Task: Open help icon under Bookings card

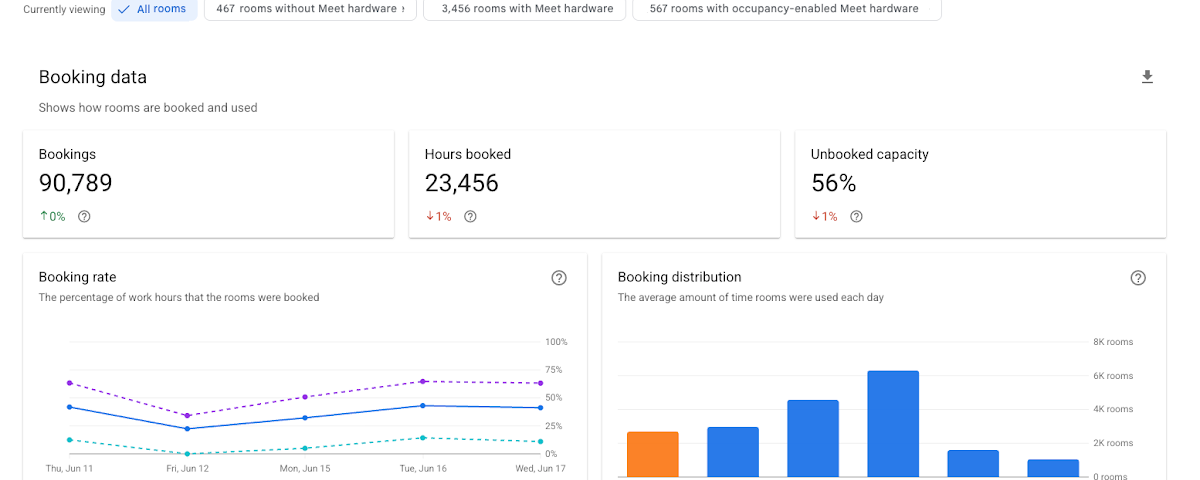Action: pyautogui.click(x=84, y=216)
